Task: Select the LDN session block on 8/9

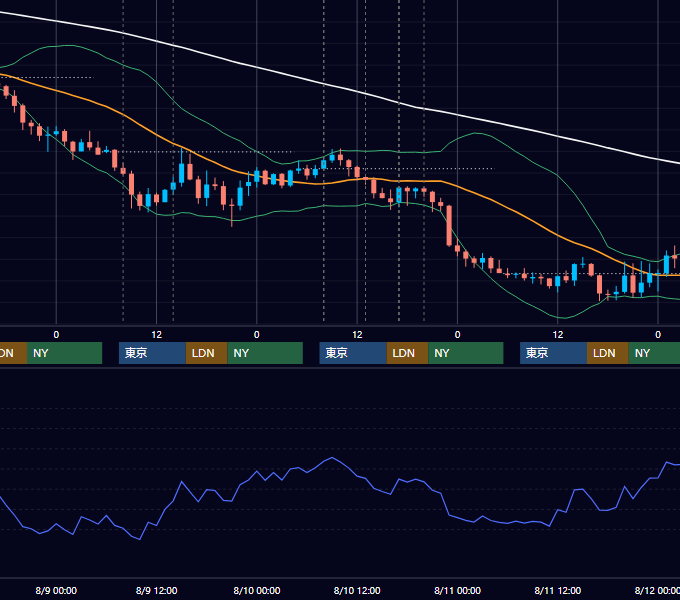Action: click(x=206, y=353)
